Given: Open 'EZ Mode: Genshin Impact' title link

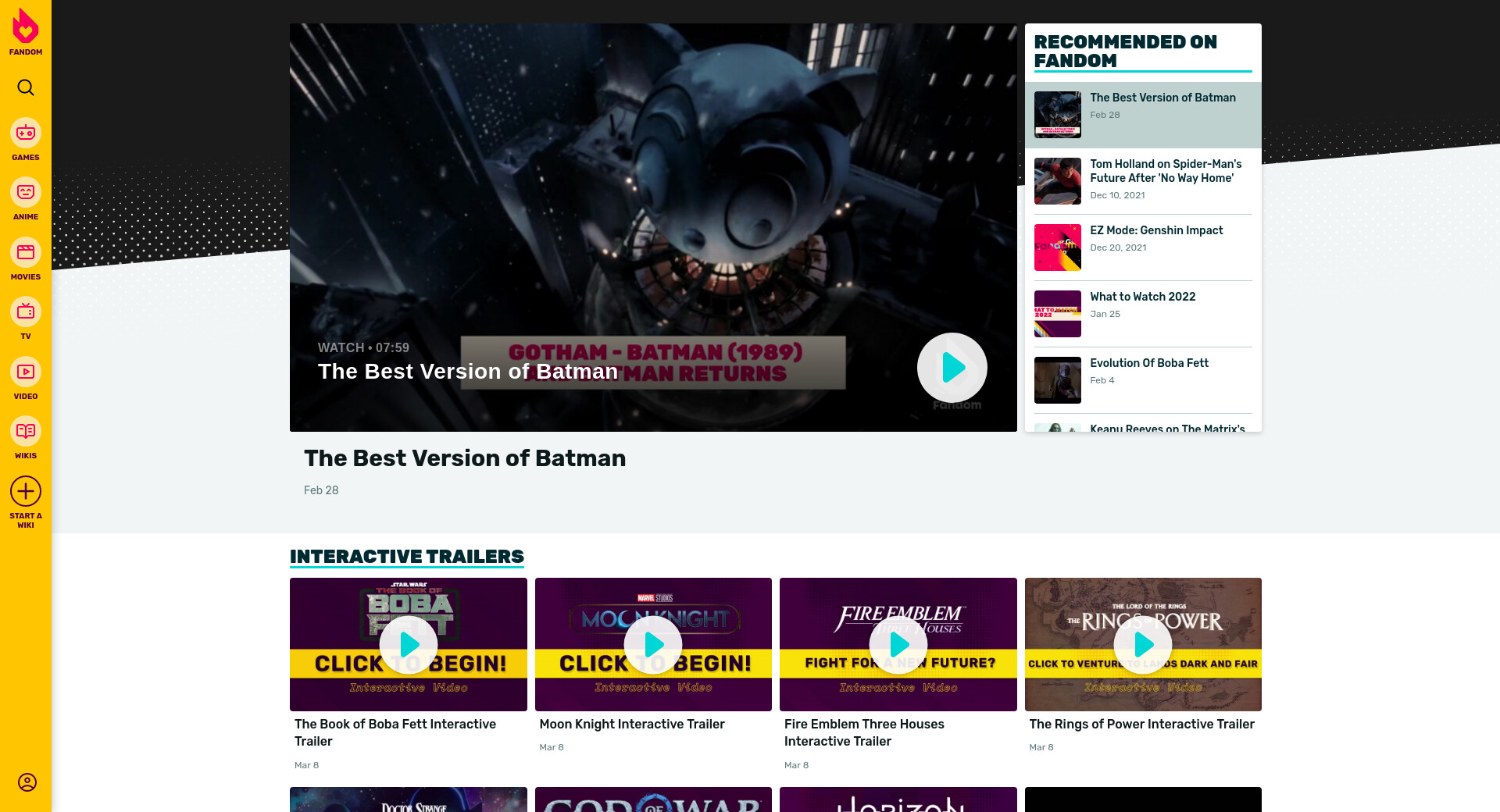Looking at the screenshot, I should coord(1156,230).
